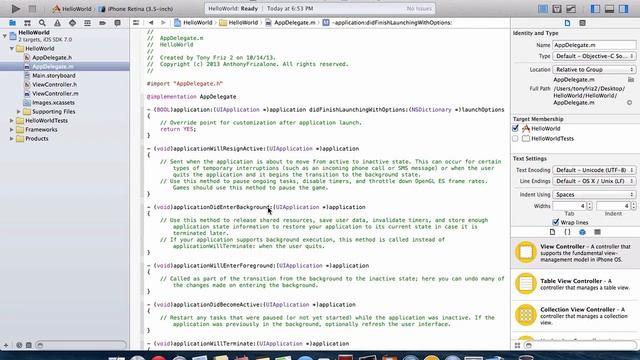Expand the Frameworks group
This screenshot has height=360, width=640.
[x=12, y=129]
